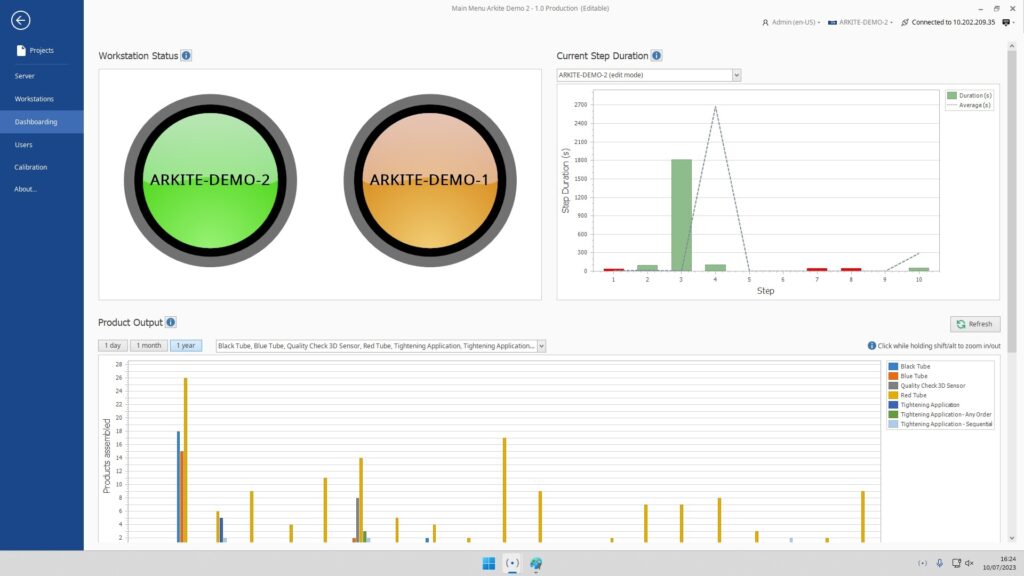
Task: Open the Windows Start menu
Action: [489, 563]
